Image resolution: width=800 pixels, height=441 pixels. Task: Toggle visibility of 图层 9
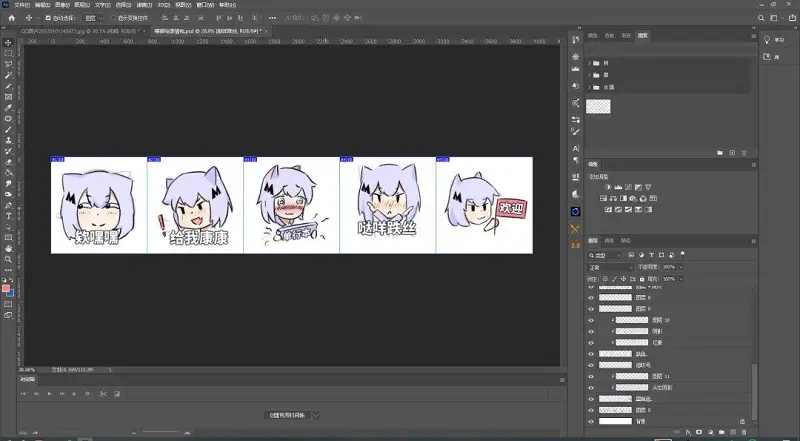(x=591, y=309)
